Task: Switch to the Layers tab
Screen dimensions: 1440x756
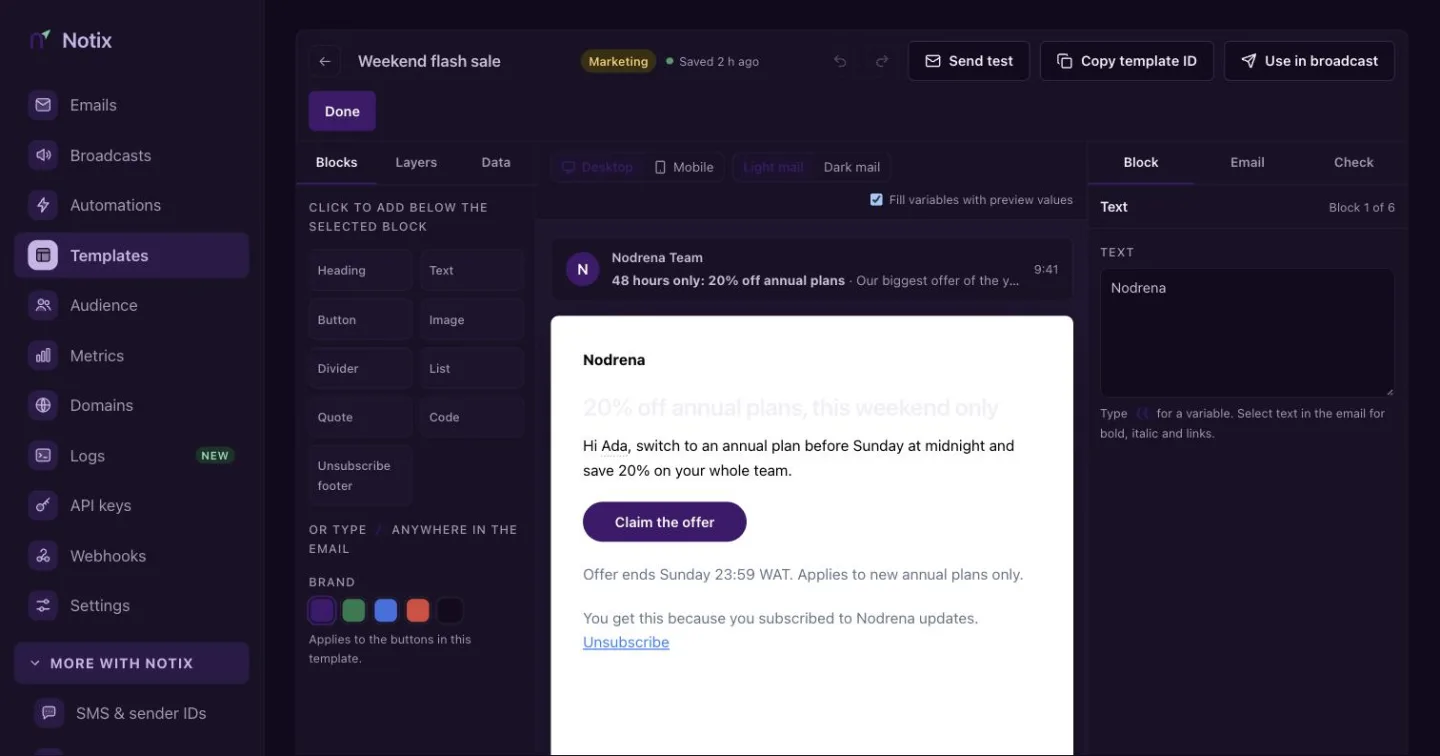Action: click(x=416, y=162)
